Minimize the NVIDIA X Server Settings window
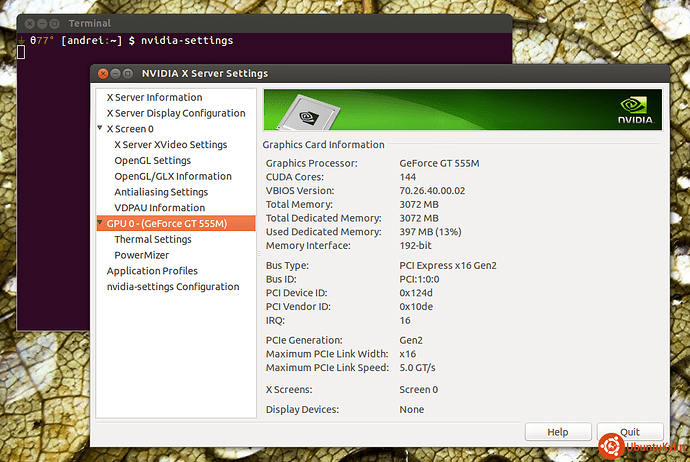The width and height of the screenshot is (690, 462). coord(114,74)
